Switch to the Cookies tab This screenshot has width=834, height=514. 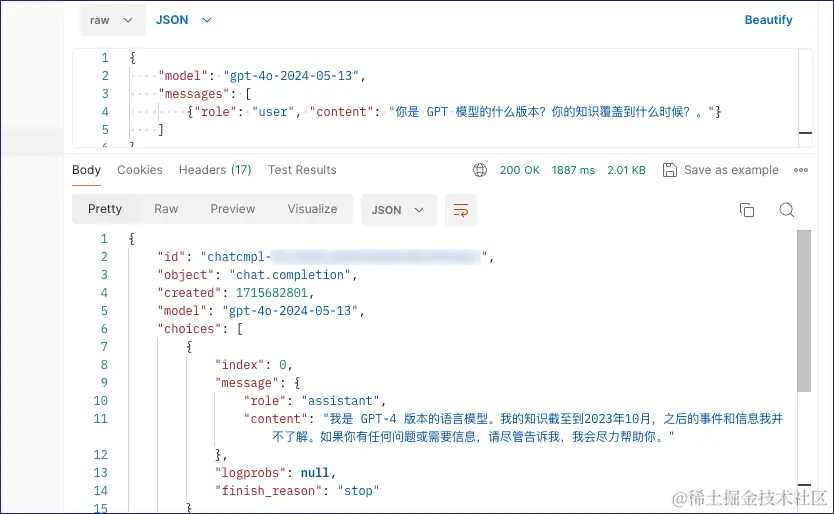[x=139, y=170]
